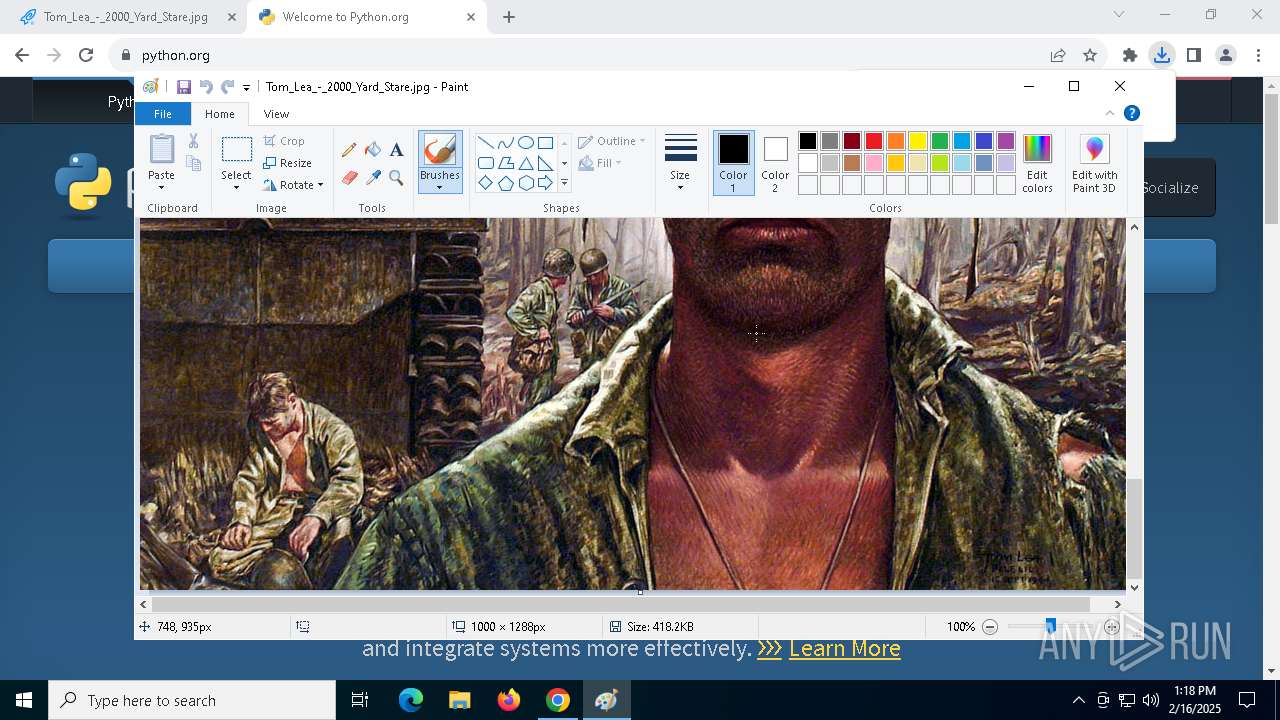1280x720 pixels.
Task: Open Edit with Paint 3D
Action: coord(1094,164)
